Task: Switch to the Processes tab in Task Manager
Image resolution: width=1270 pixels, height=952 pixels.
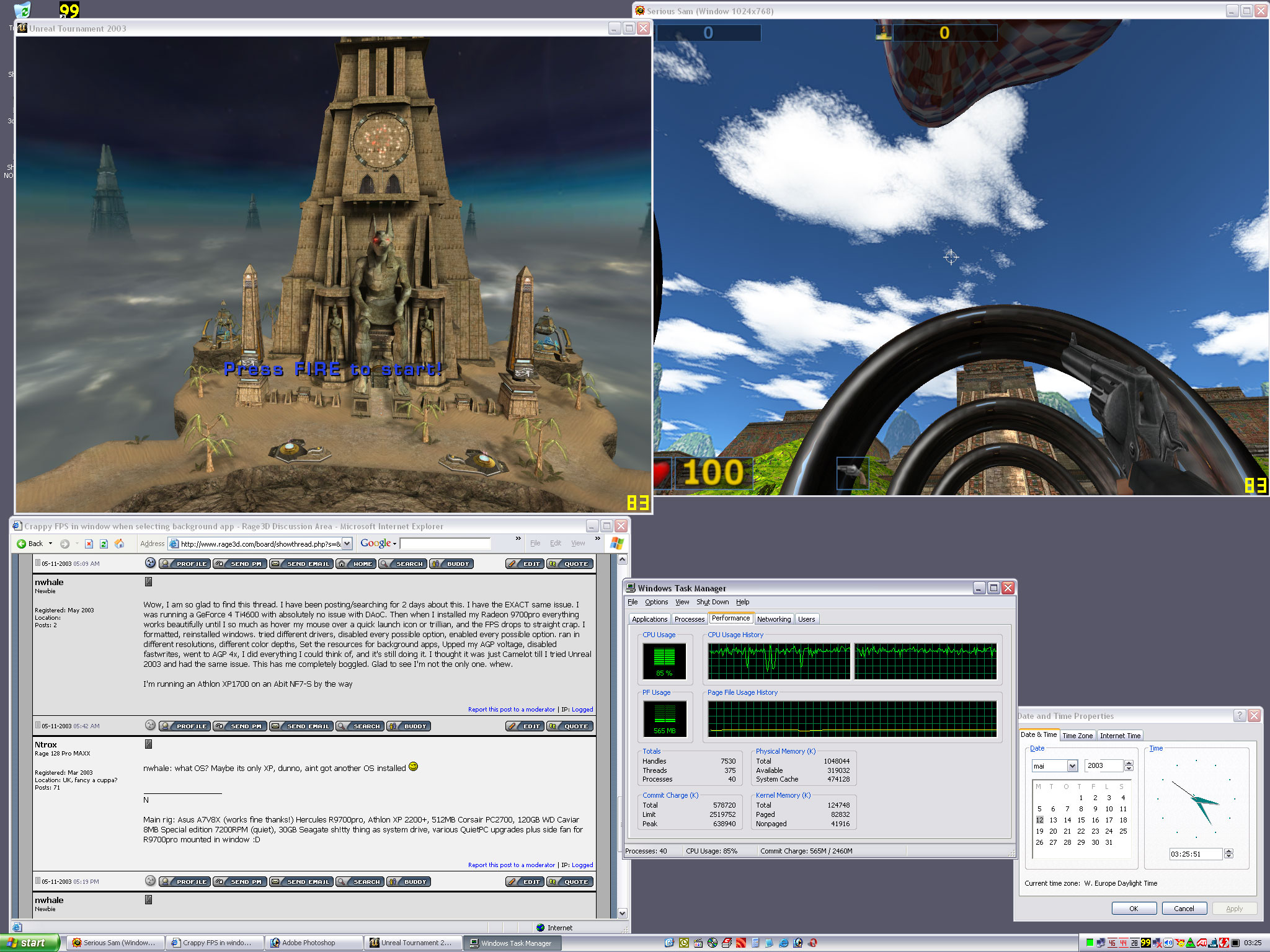Action: [690, 619]
